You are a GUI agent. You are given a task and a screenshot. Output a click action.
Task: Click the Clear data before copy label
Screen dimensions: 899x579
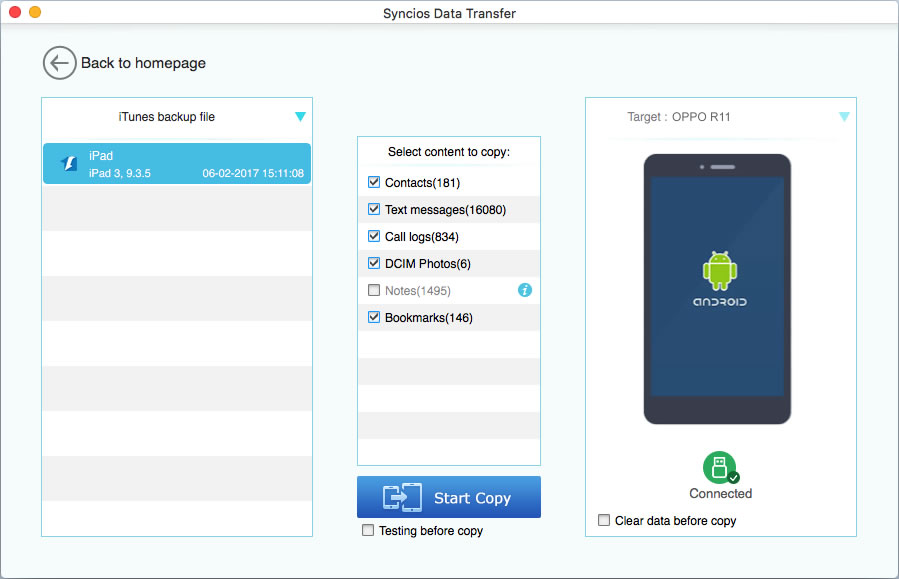pyautogui.click(x=675, y=521)
